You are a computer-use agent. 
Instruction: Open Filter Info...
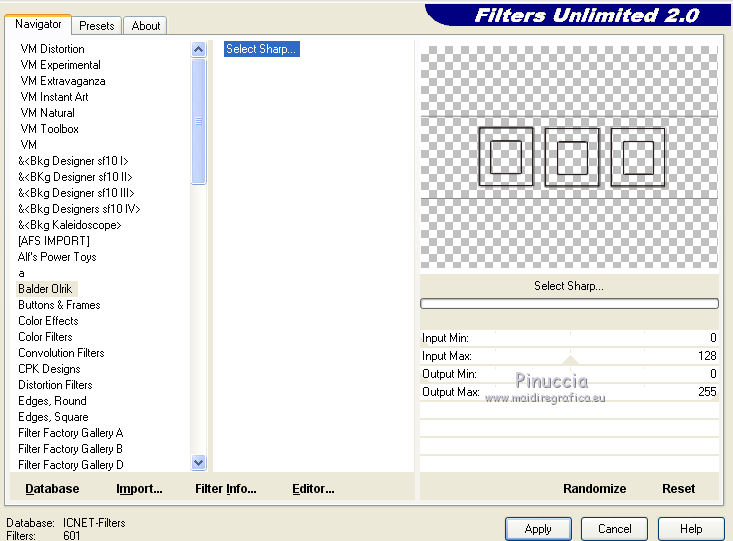[x=225, y=489]
